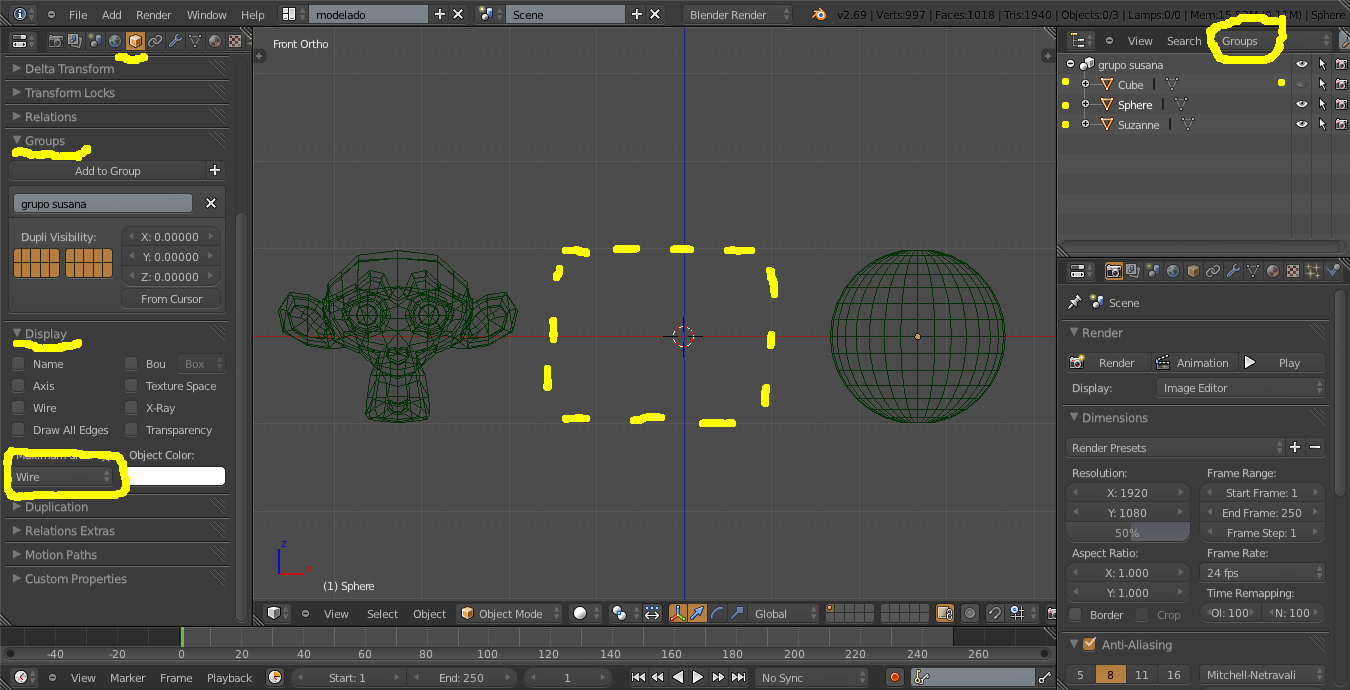Toggle the 3D manipulator widget
Screen dimensions: 1350x690
coord(677,613)
